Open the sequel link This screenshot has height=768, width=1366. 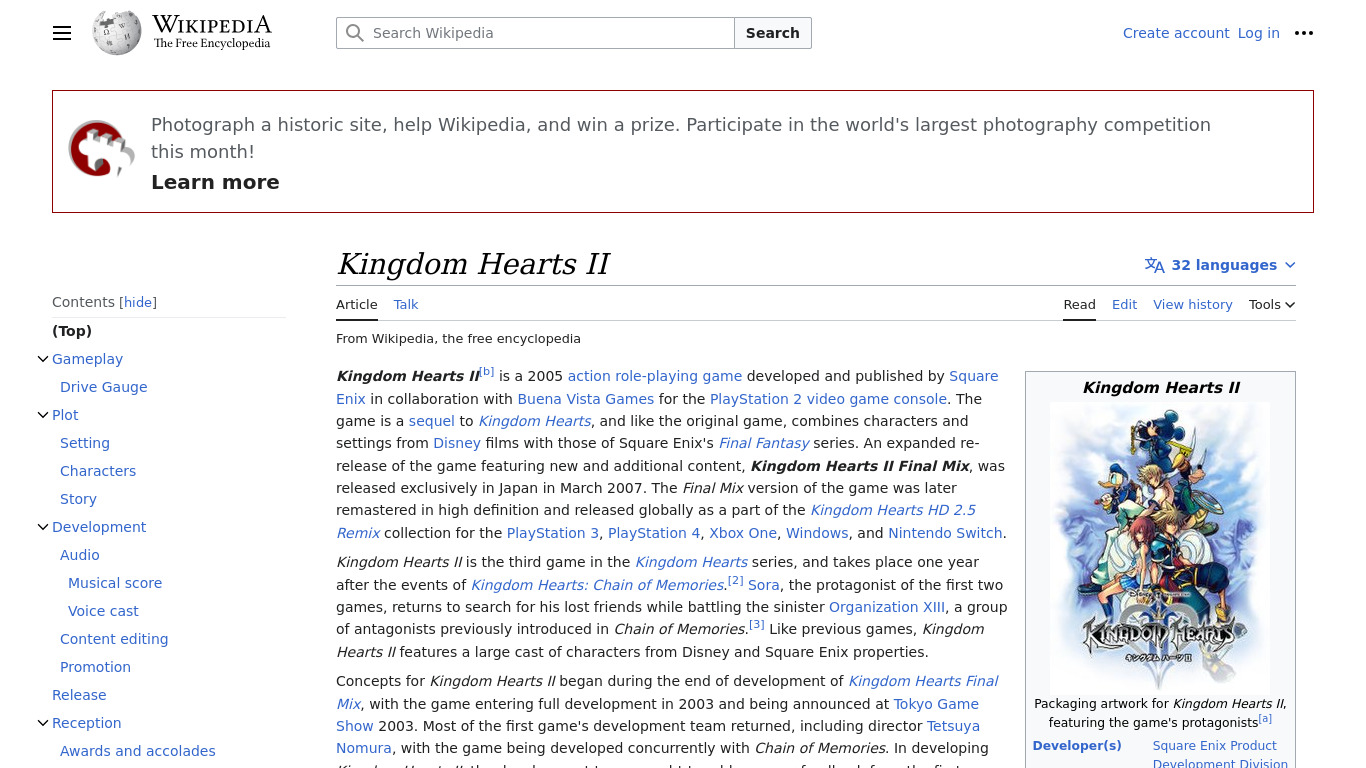432,421
